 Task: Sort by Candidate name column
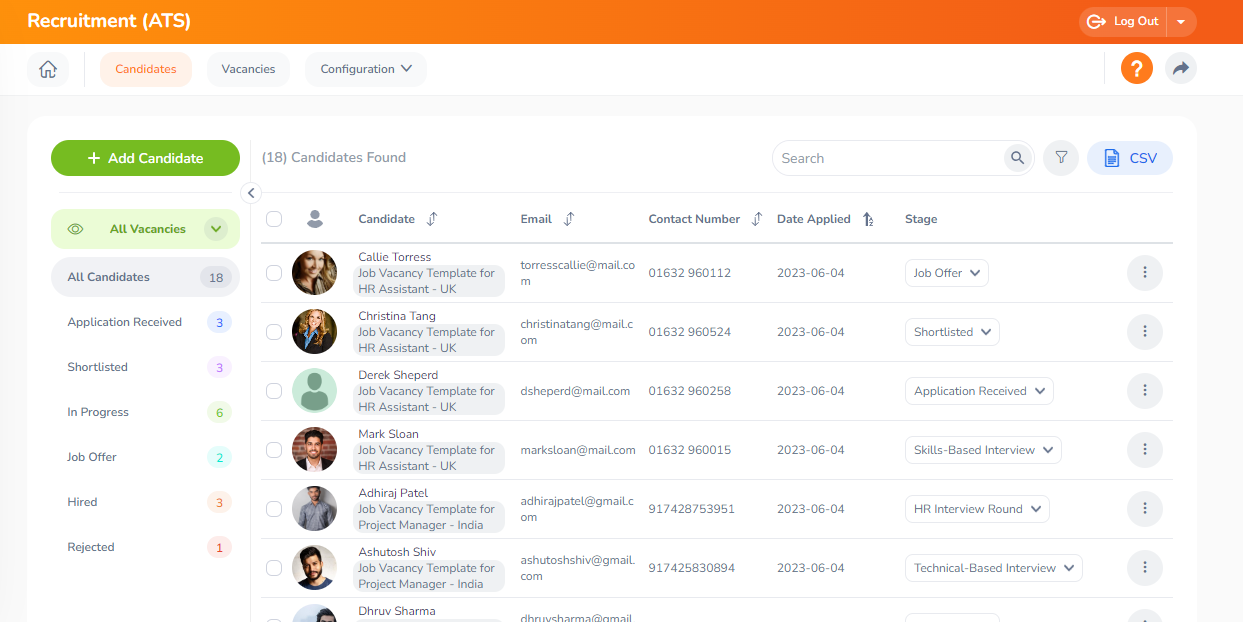(432, 219)
